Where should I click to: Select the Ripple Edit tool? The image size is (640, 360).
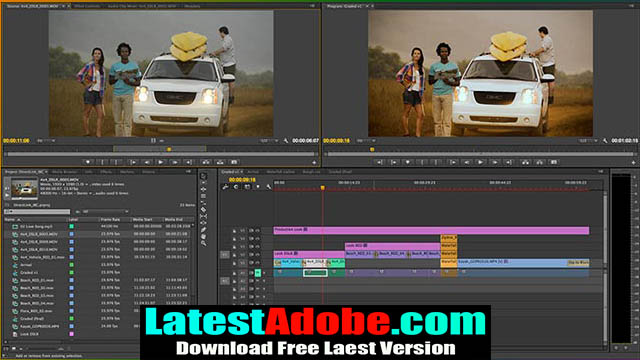[x=203, y=189]
